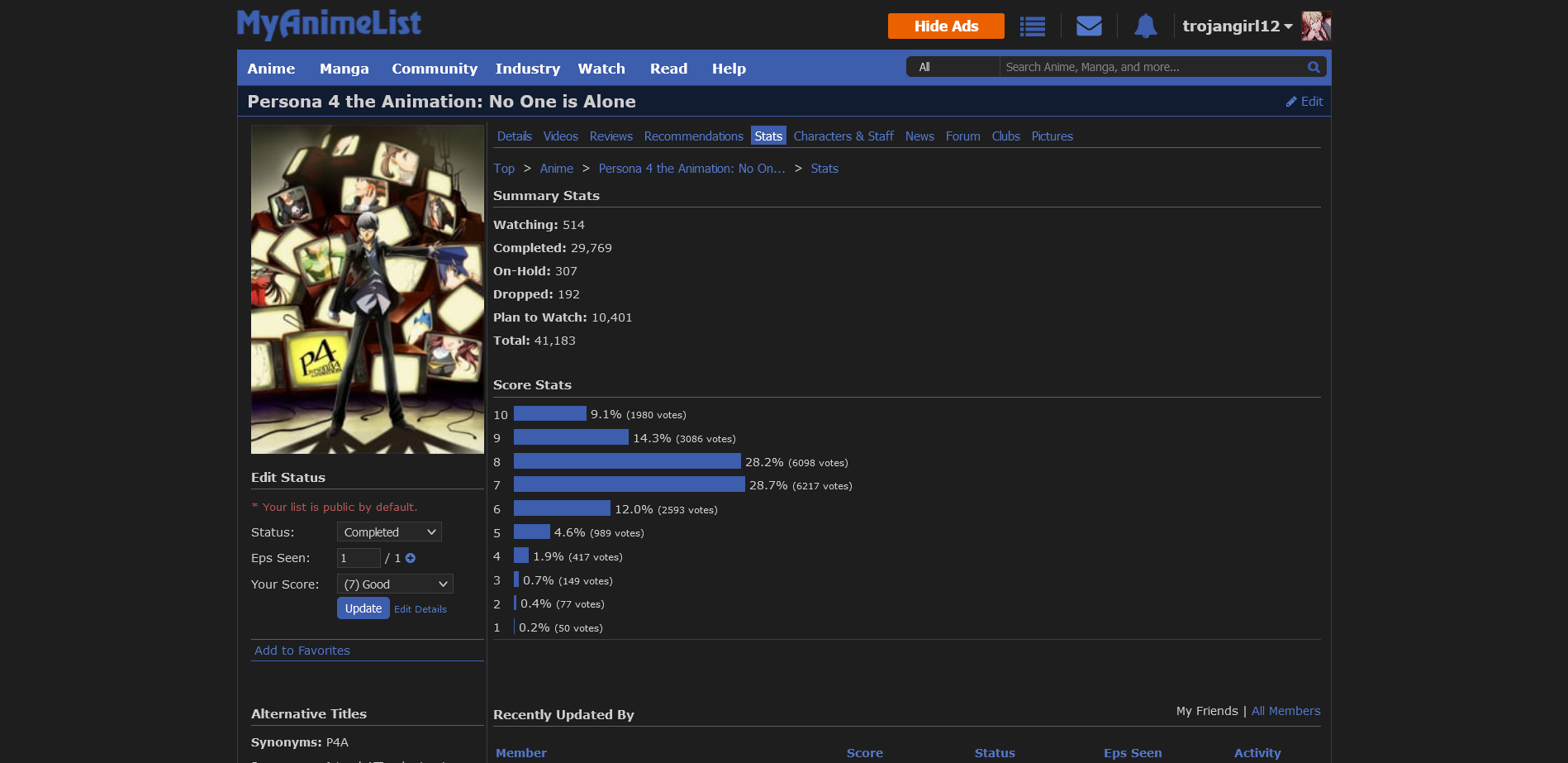
Task: Click the Eps Seen column header
Action: (1133, 753)
